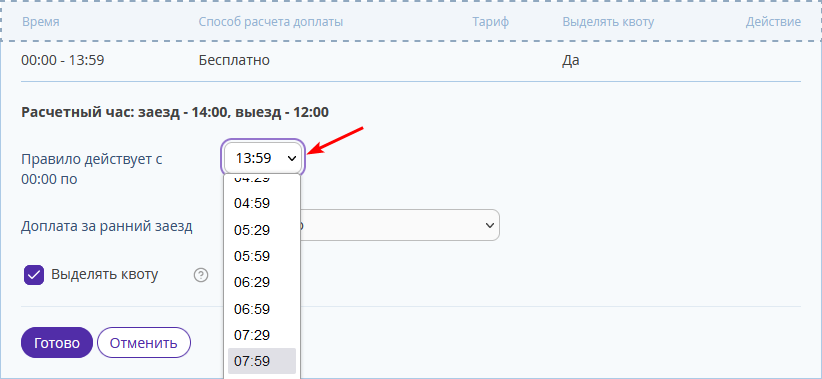Uncheck the Выделять квоту checkbox
This screenshot has width=822, height=379.
34,275
